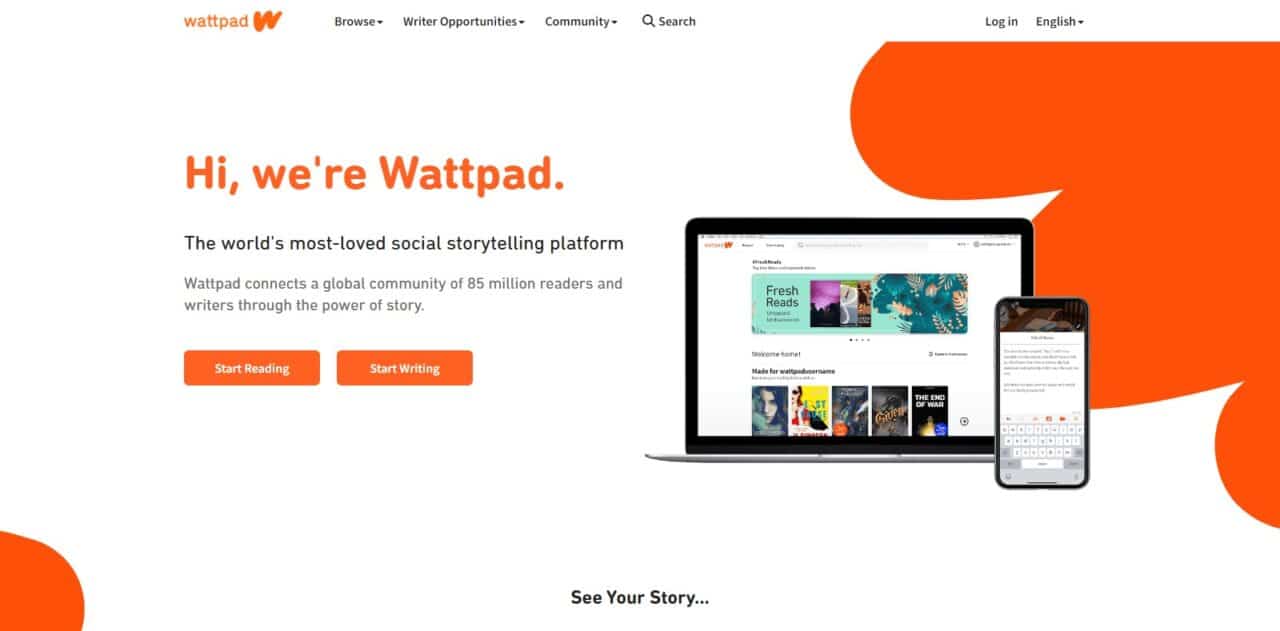The height and width of the screenshot is (631, 1280).
Task: Click the Hi, we're Wattpad heading
Action: [x=374, y=172]
